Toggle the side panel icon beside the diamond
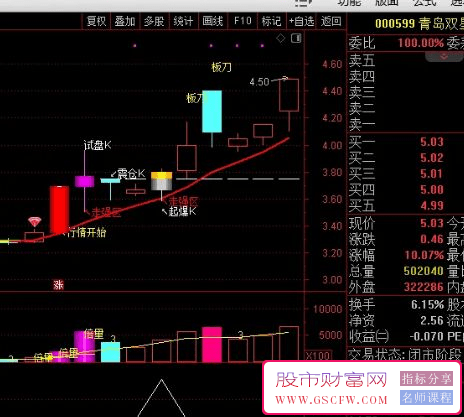The image size is (464, 417). tap(296, 38)
